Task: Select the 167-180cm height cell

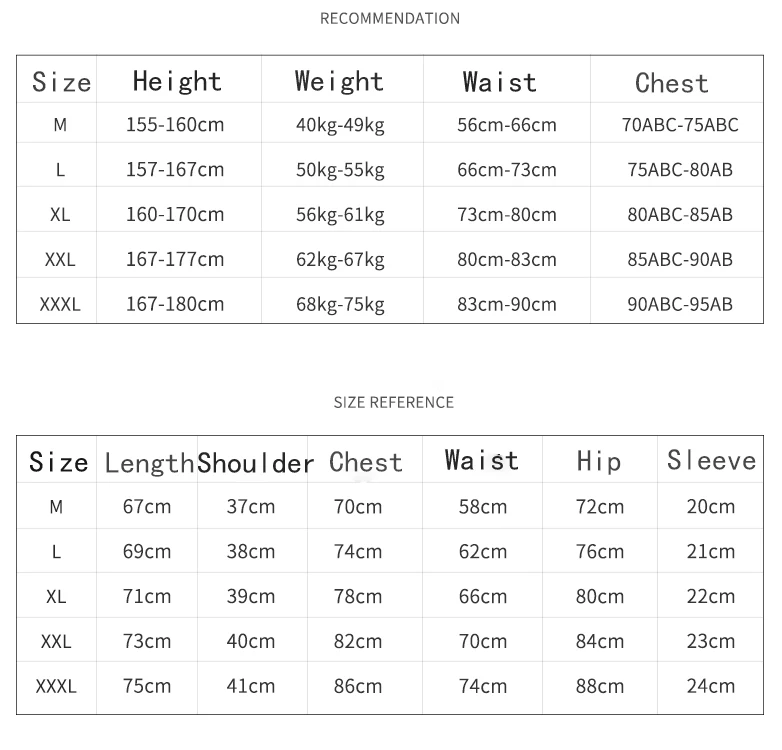Action: pyautogui.click(x=175, y=304)
